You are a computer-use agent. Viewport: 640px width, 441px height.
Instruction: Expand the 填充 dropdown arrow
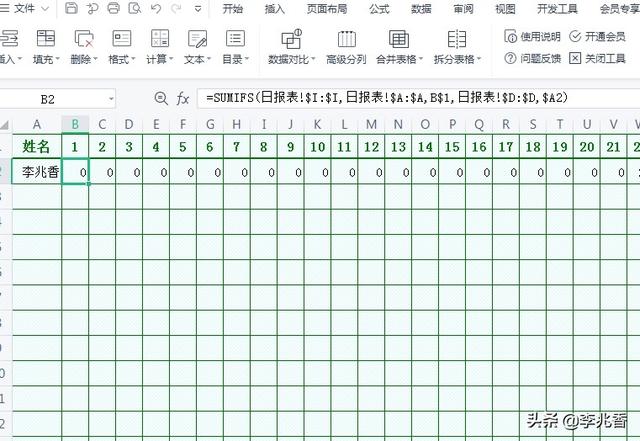click(x=58, y=60)
